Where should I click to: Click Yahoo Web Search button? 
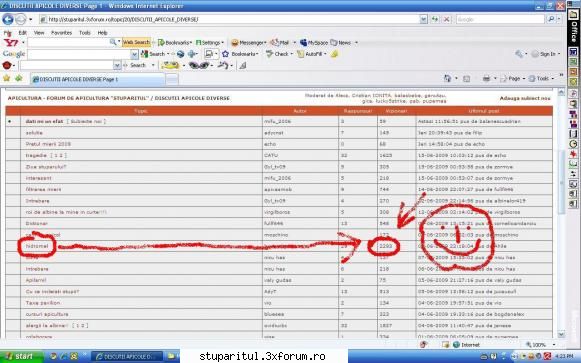pos(136,42)
